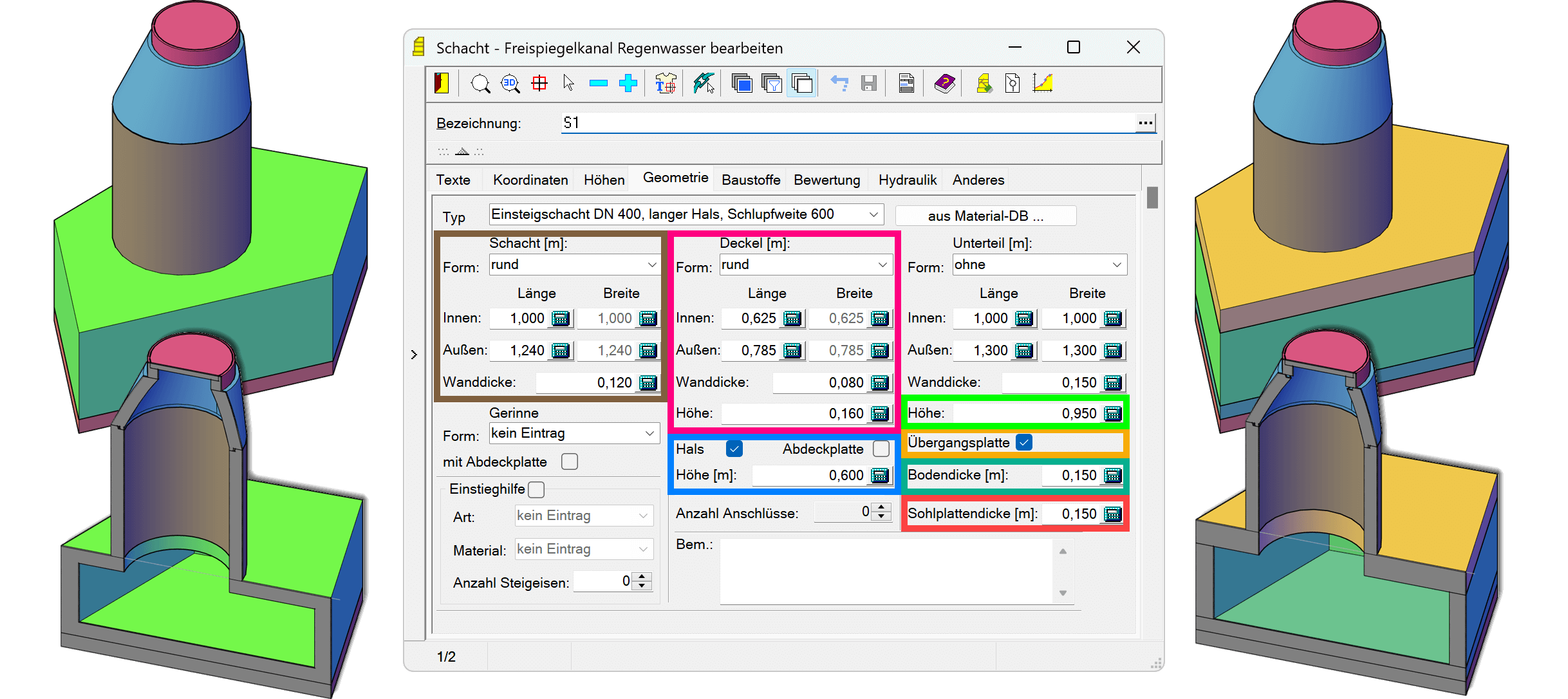The height and width of the screenshot is (699, 1568).
Task: Click the profile chart graph icon
Action: 1042,84
